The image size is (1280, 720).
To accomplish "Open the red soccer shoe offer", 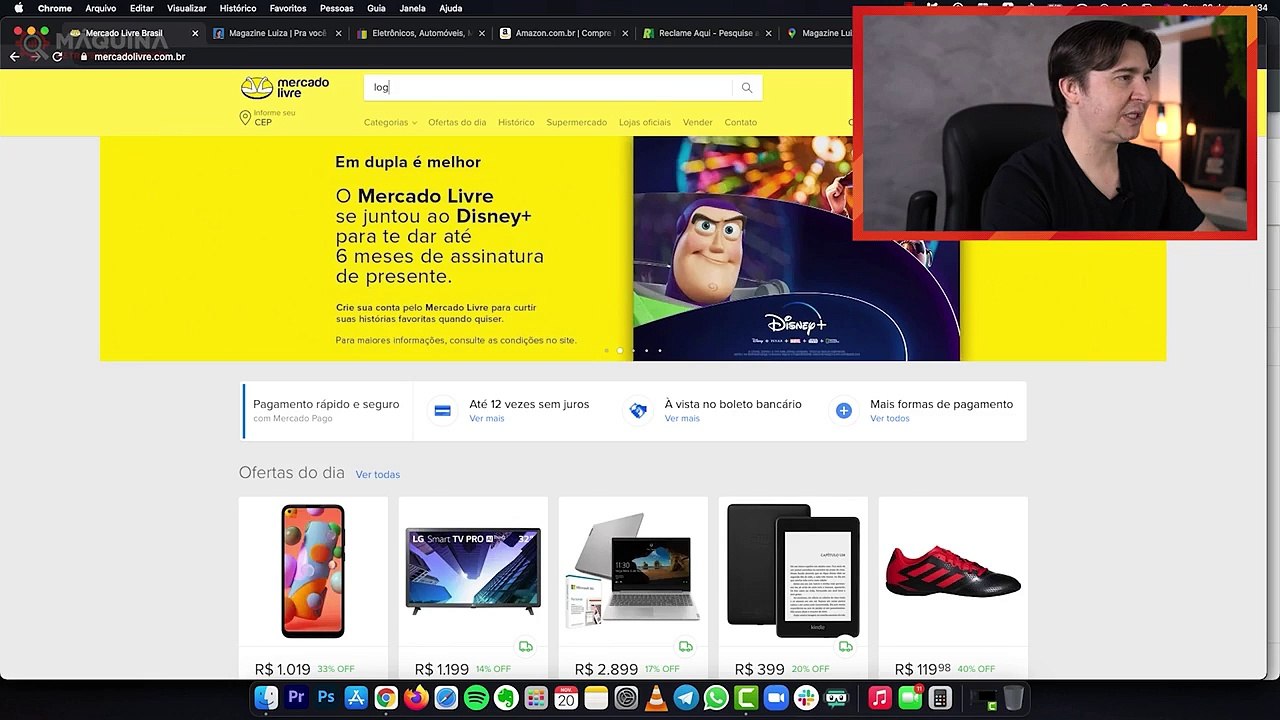I will click(953, 588).
